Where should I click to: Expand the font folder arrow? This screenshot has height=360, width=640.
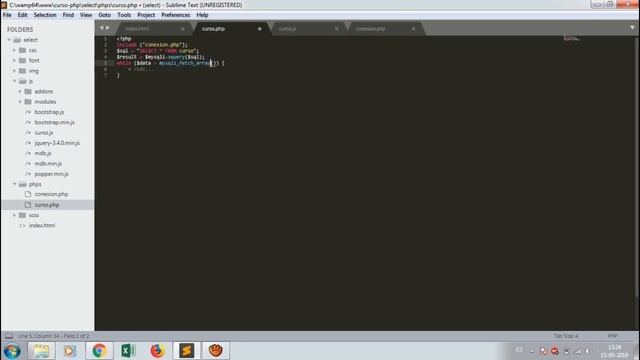coord(14,60)
